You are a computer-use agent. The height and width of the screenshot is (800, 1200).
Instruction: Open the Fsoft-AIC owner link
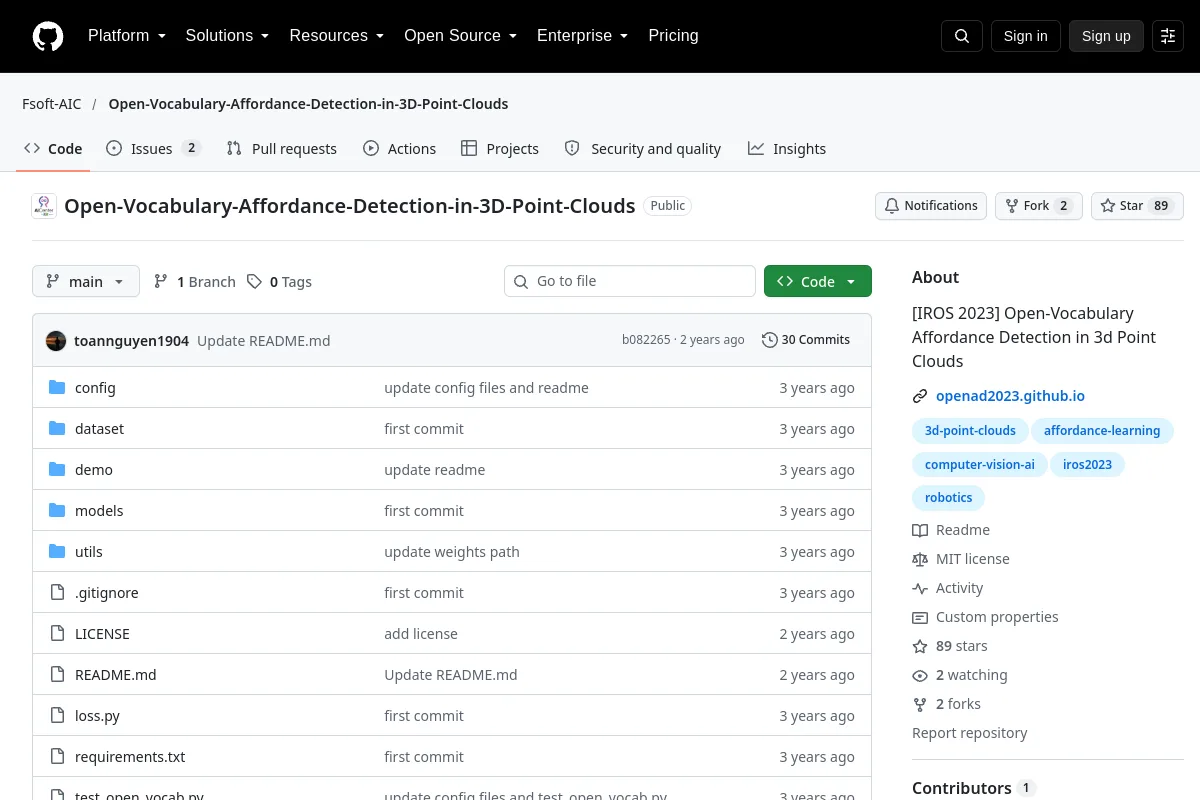(x=52, y=104)
